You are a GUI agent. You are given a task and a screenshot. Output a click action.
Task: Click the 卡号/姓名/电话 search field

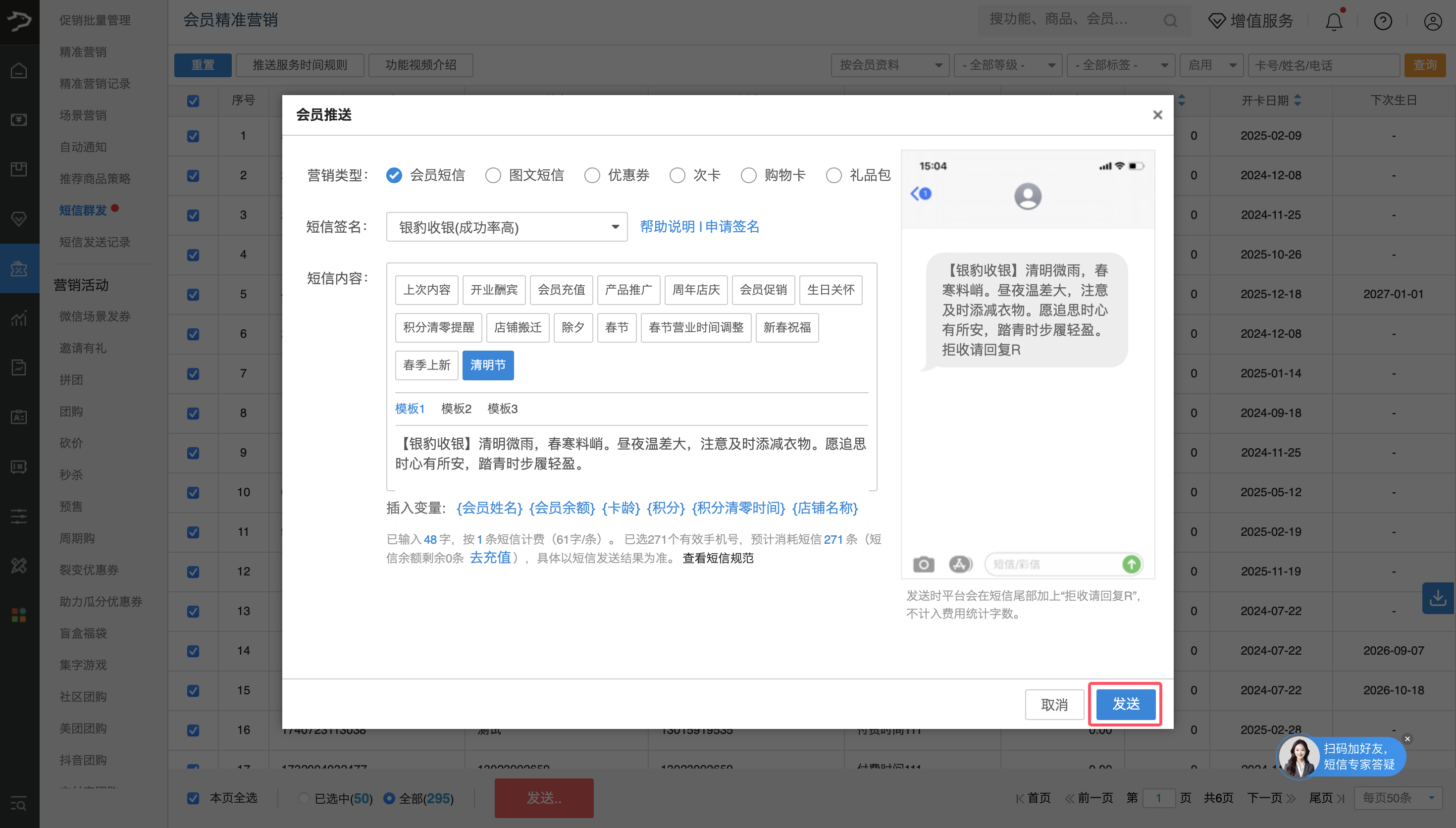coord(1323,65)
